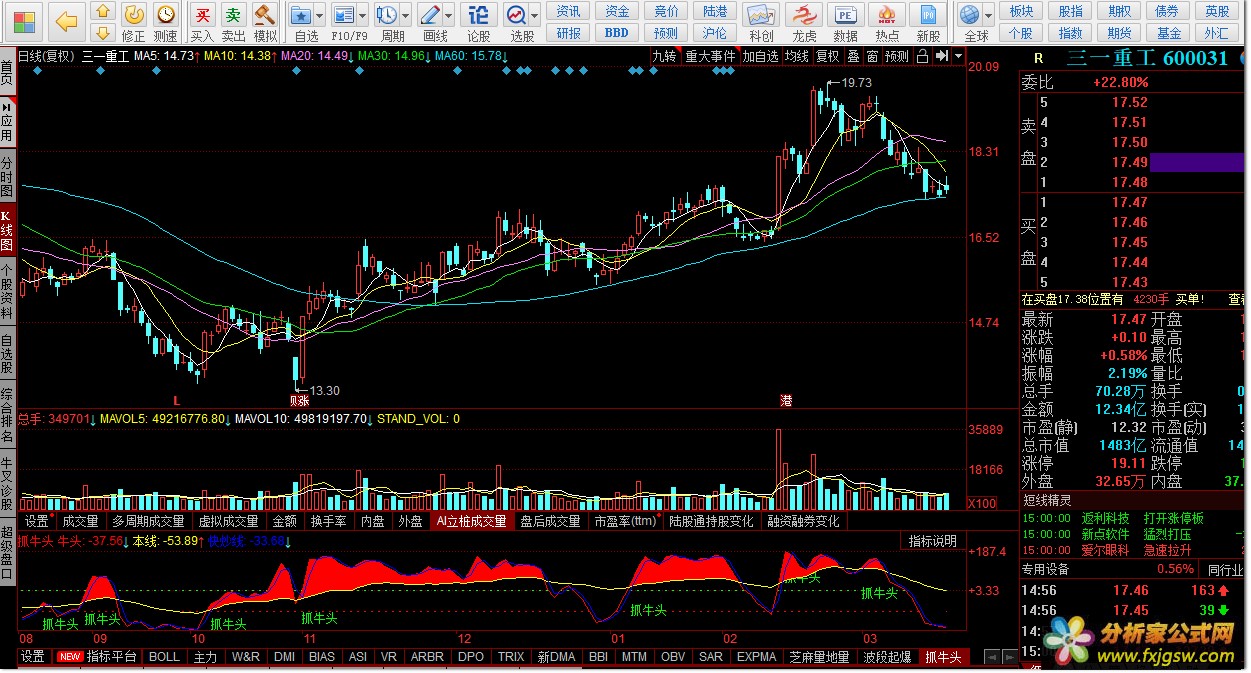The width and height of the screenshot is (1251, 673).
Task: Click the 资讯 news button
Action: pos(569,11)
